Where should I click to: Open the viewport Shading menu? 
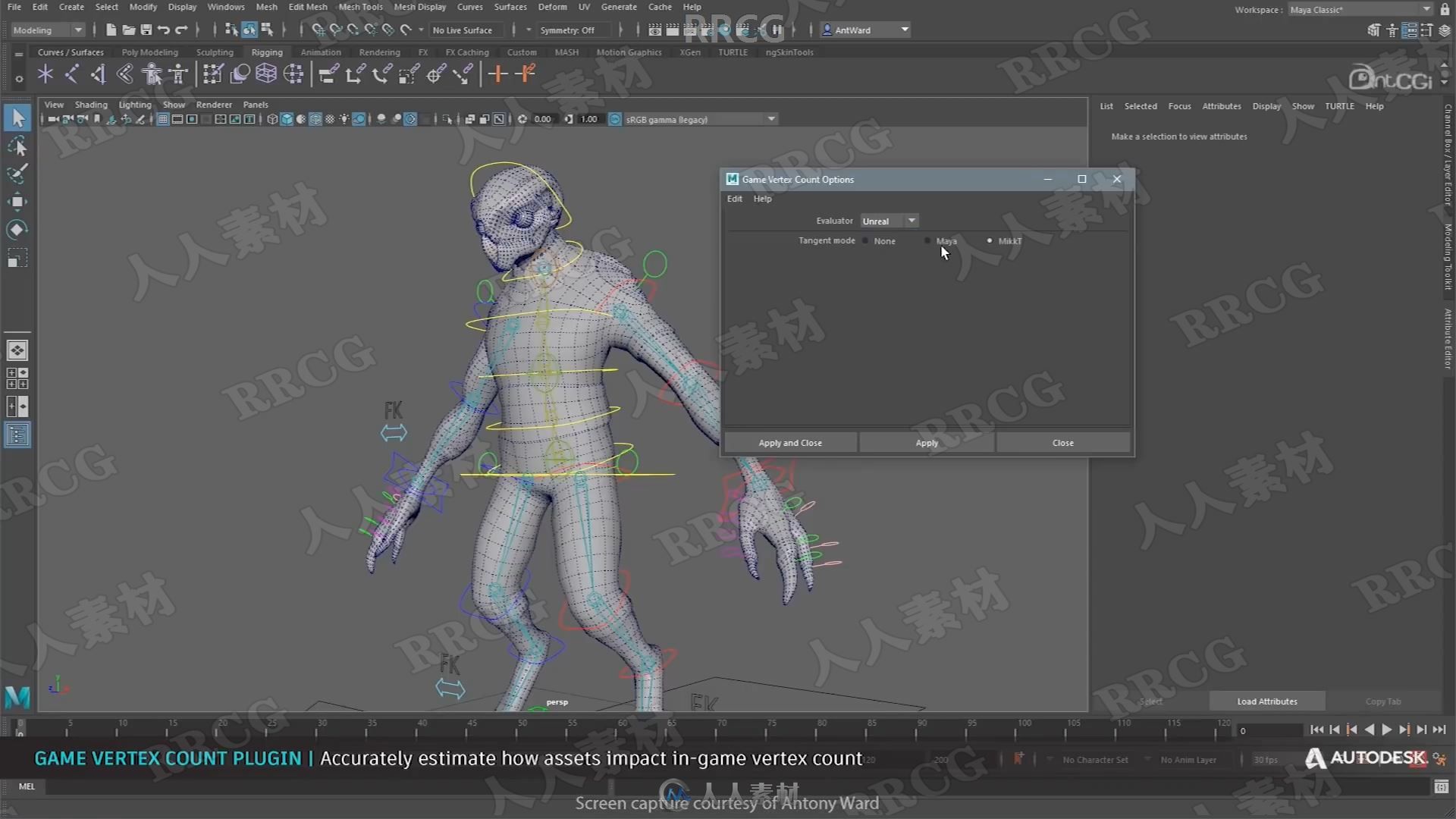[x=91, y=105]
